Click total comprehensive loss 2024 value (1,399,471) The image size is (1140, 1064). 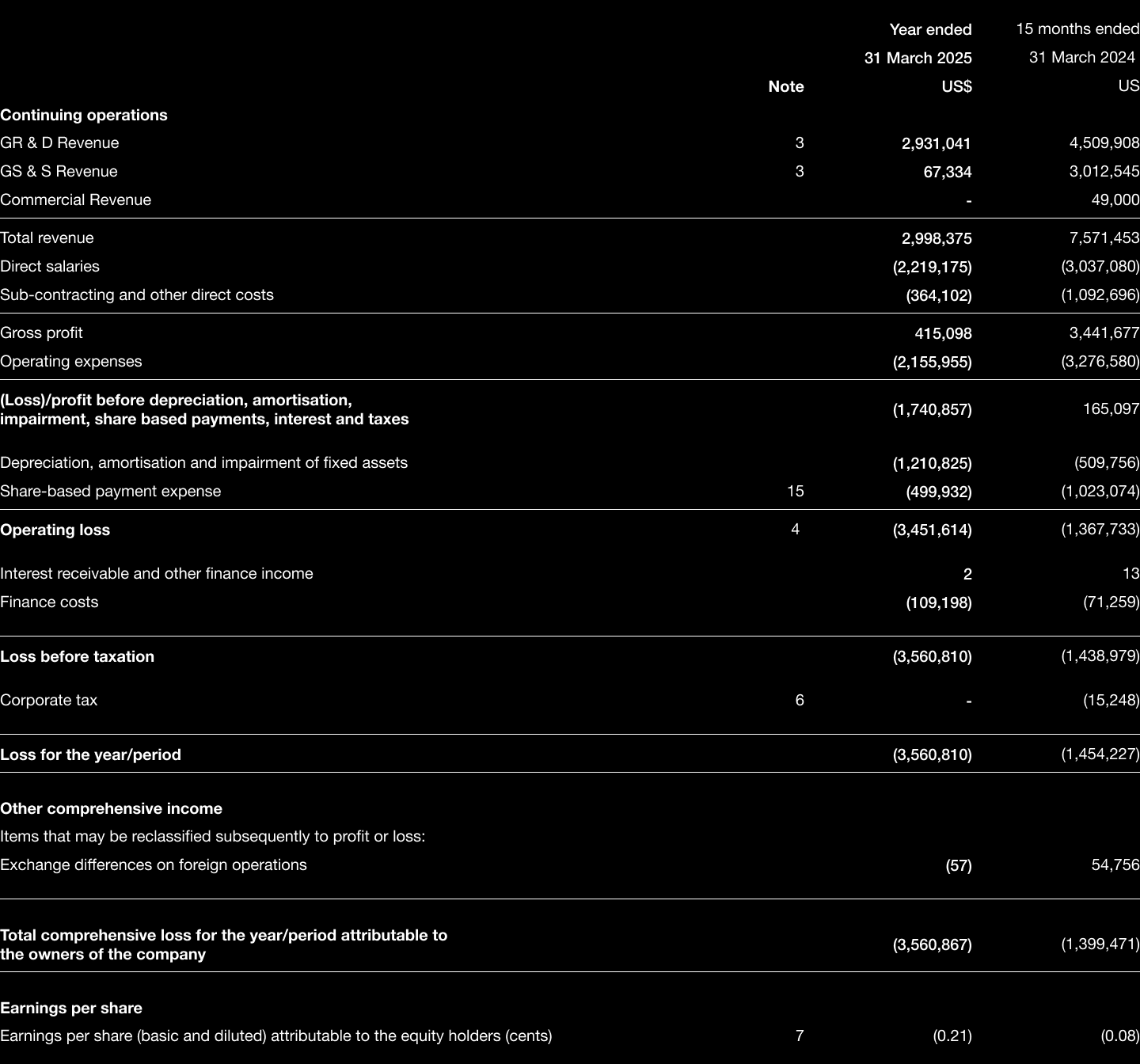pyautogui.click(x=1100, y=944)
